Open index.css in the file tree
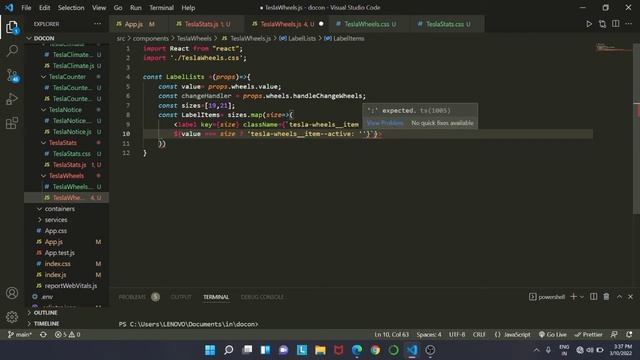The width and height of the screenshot is (640, 360). 57,264
